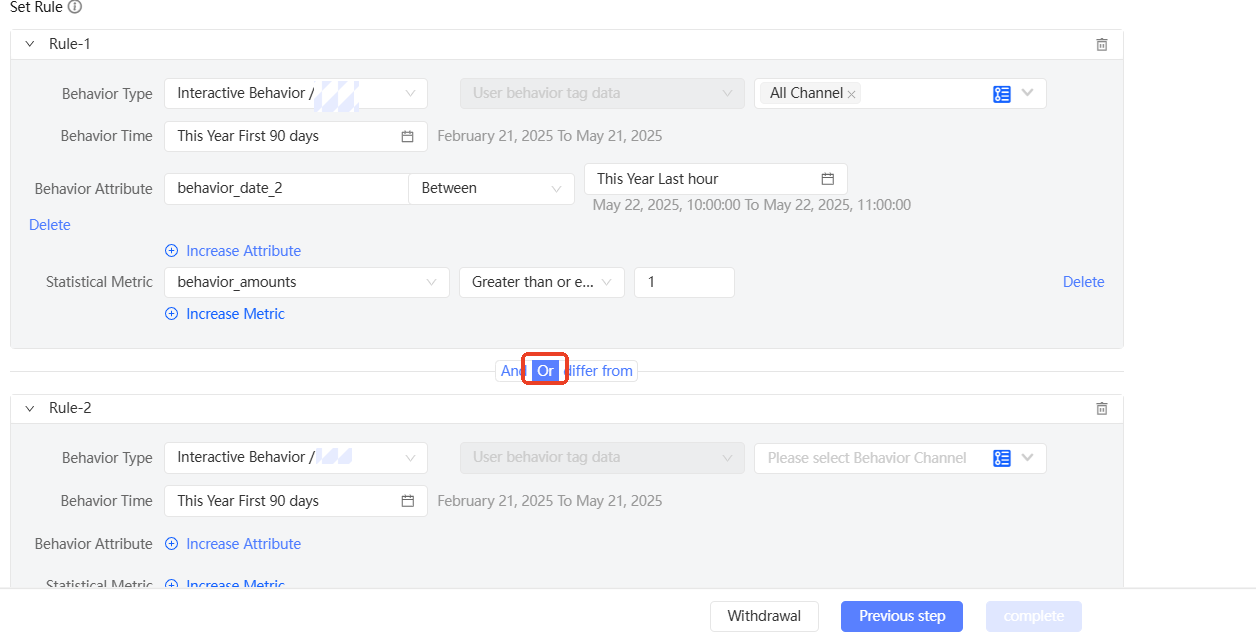Collapse Rule-2 using its chevron

tap(29, 408)
